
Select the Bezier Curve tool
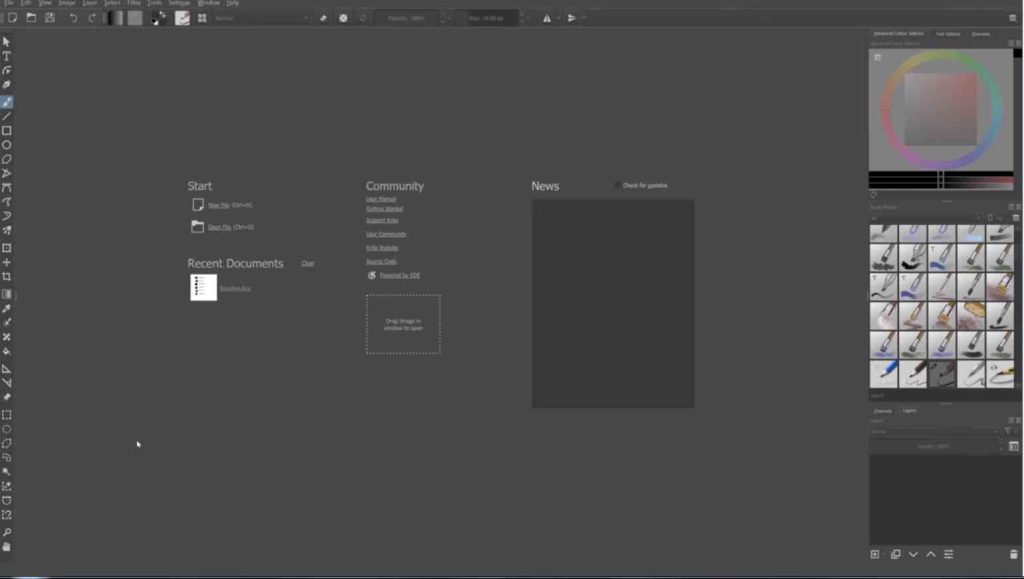[x=7, y=188]
